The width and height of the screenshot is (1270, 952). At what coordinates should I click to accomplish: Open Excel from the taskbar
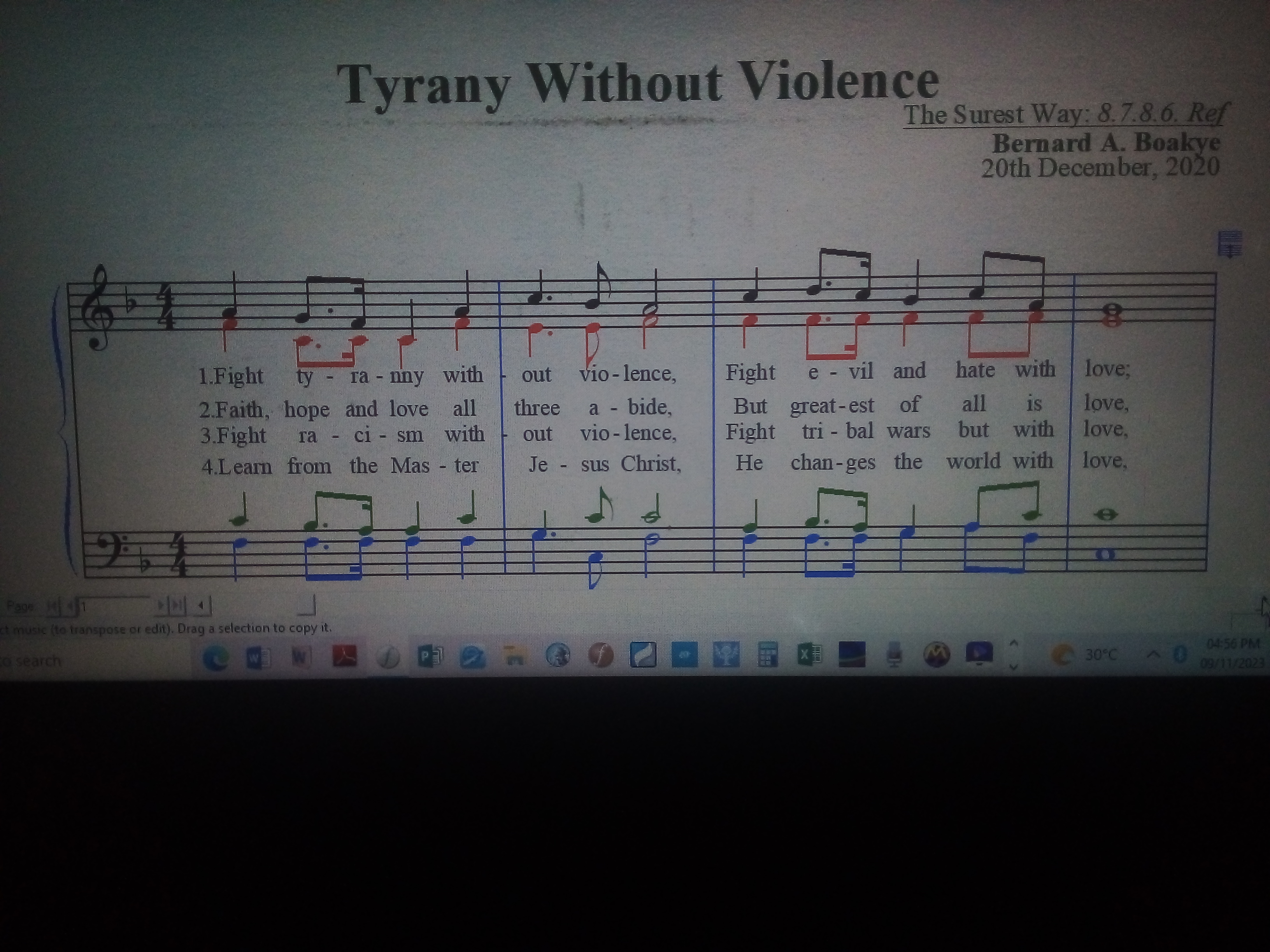pyautogui.click(x=810, y=654)
